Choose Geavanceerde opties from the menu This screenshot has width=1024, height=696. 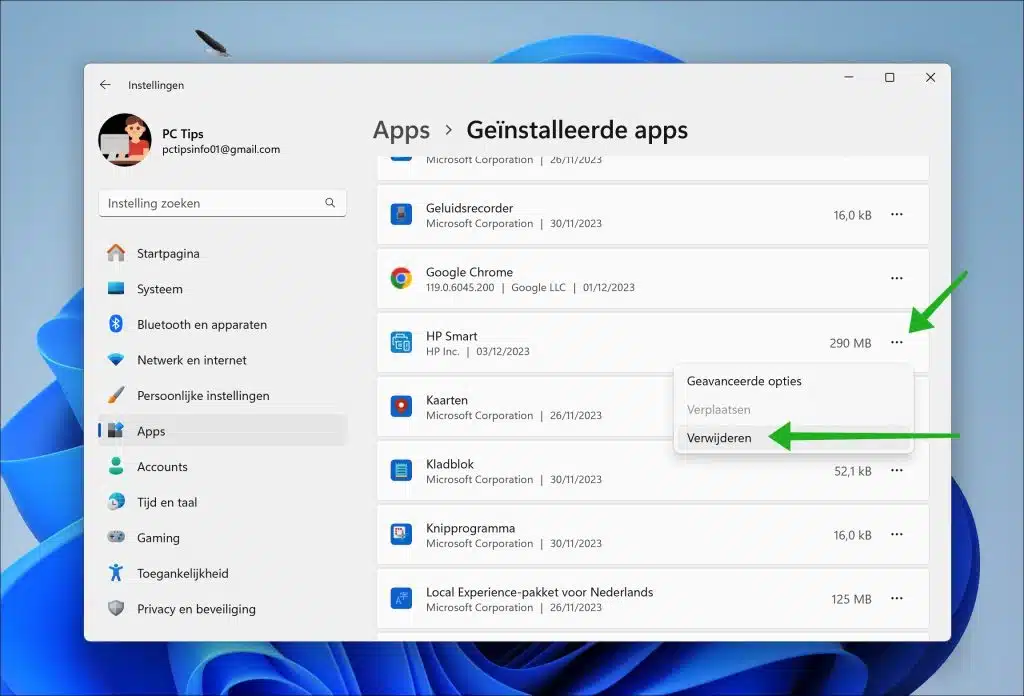click(743, 381)
